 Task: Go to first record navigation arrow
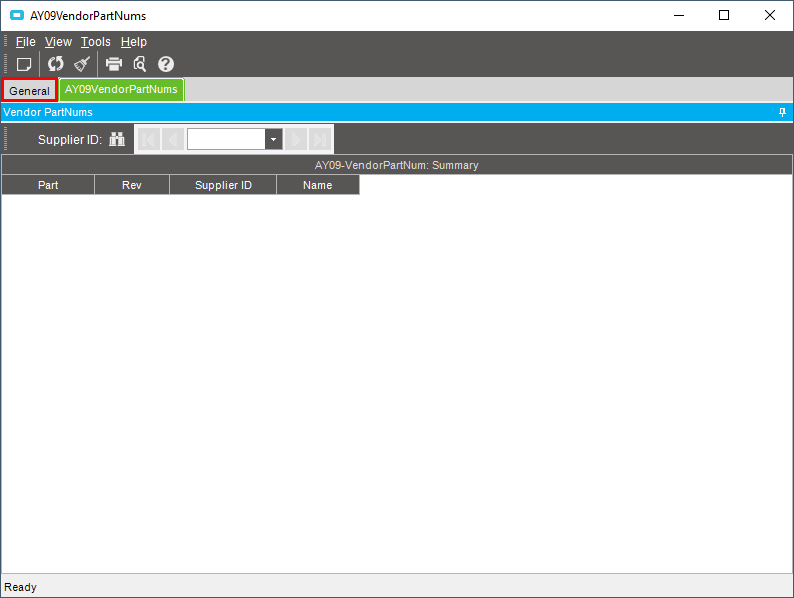(x=149, y=139)
